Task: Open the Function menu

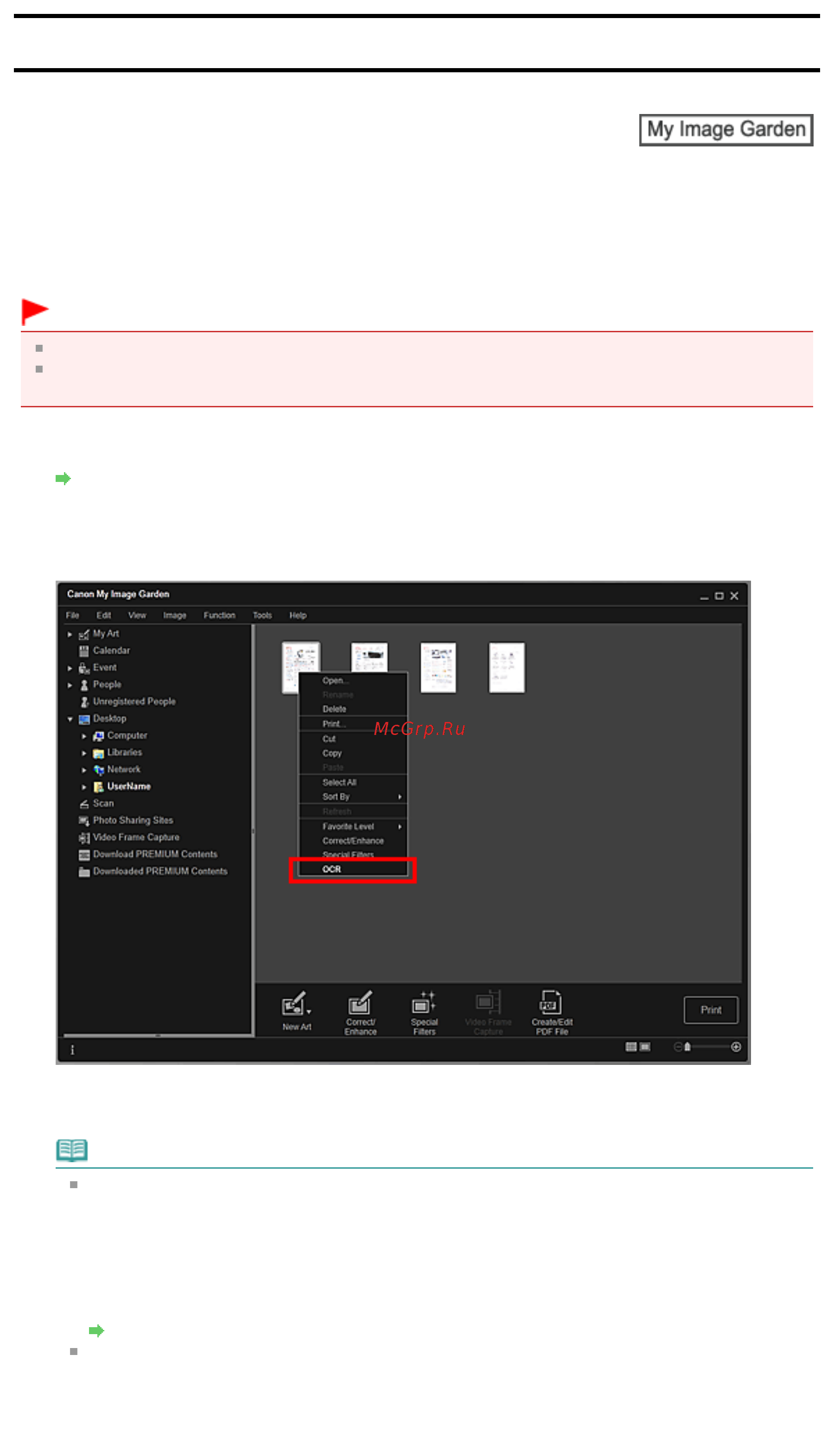Action: click(x=219, y=615)
